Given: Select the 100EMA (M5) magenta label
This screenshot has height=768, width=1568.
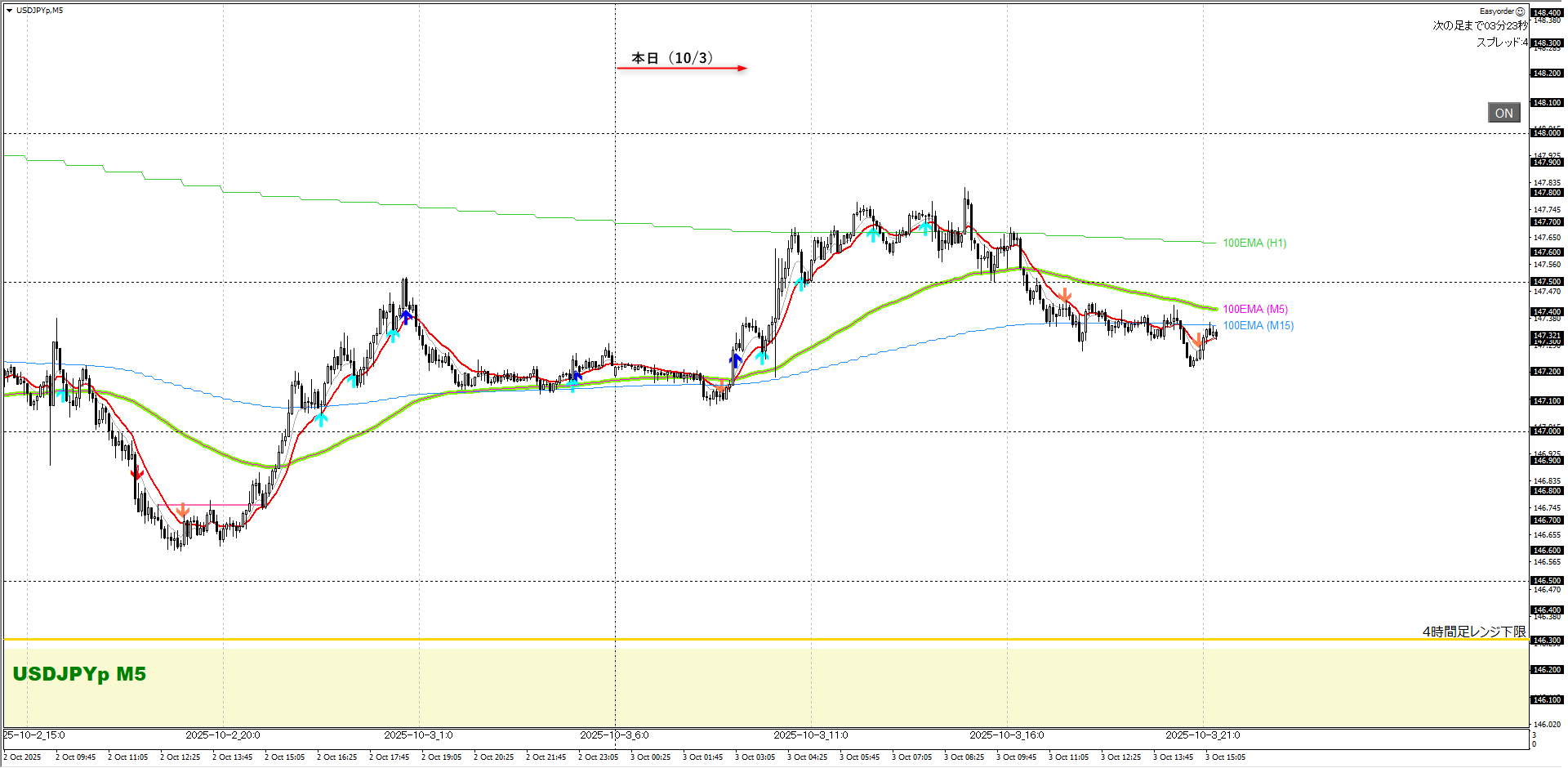Looking at the screenshot, I should 1254,310.
